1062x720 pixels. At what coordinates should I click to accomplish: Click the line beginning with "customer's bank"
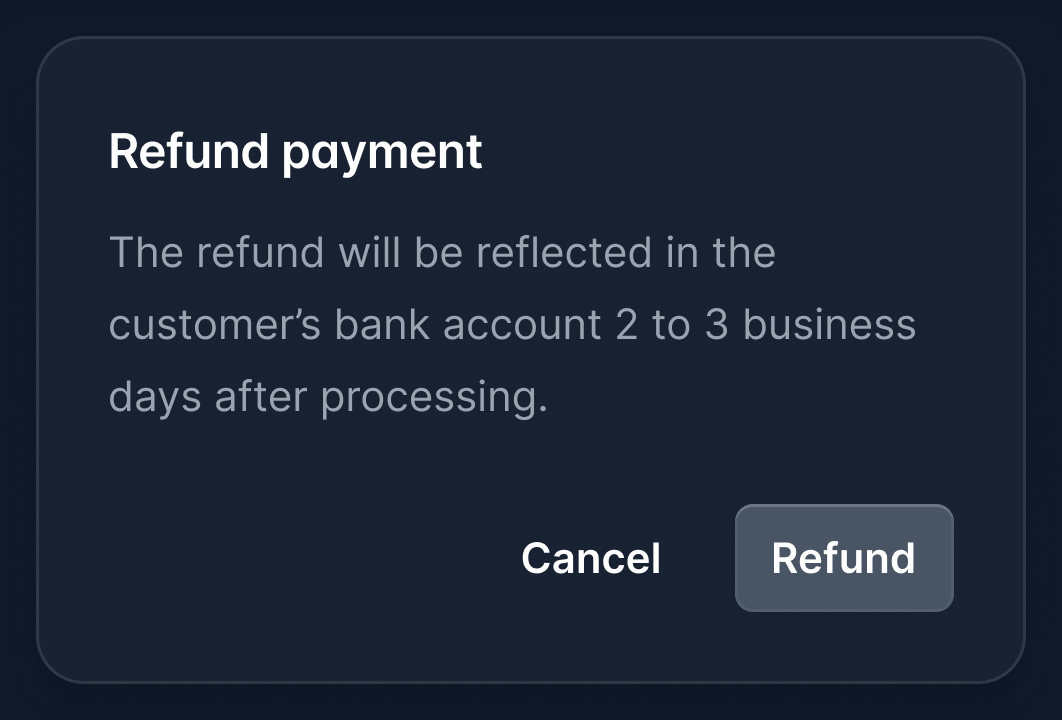click(x=511, y=325)
